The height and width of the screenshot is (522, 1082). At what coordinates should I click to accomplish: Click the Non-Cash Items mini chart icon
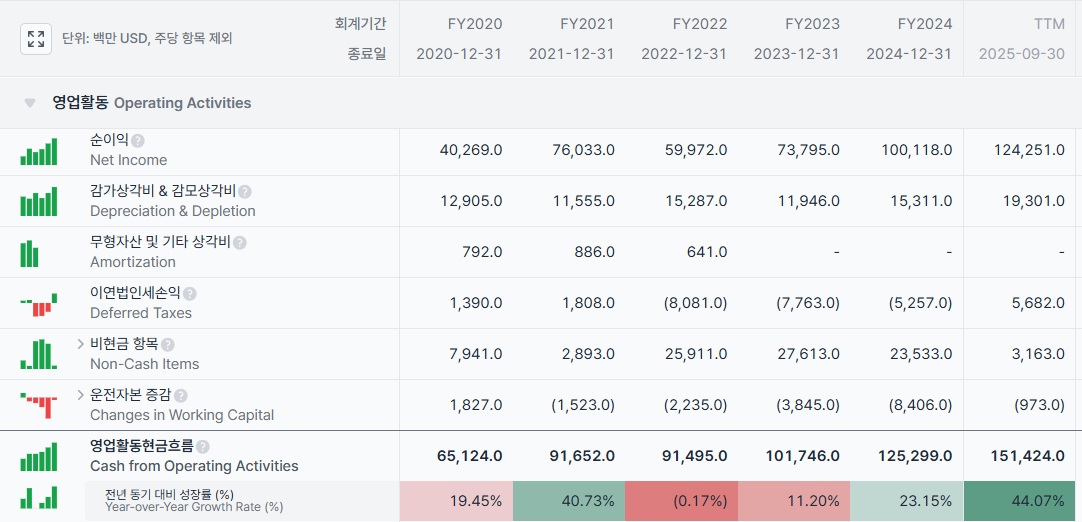(39, 355)
